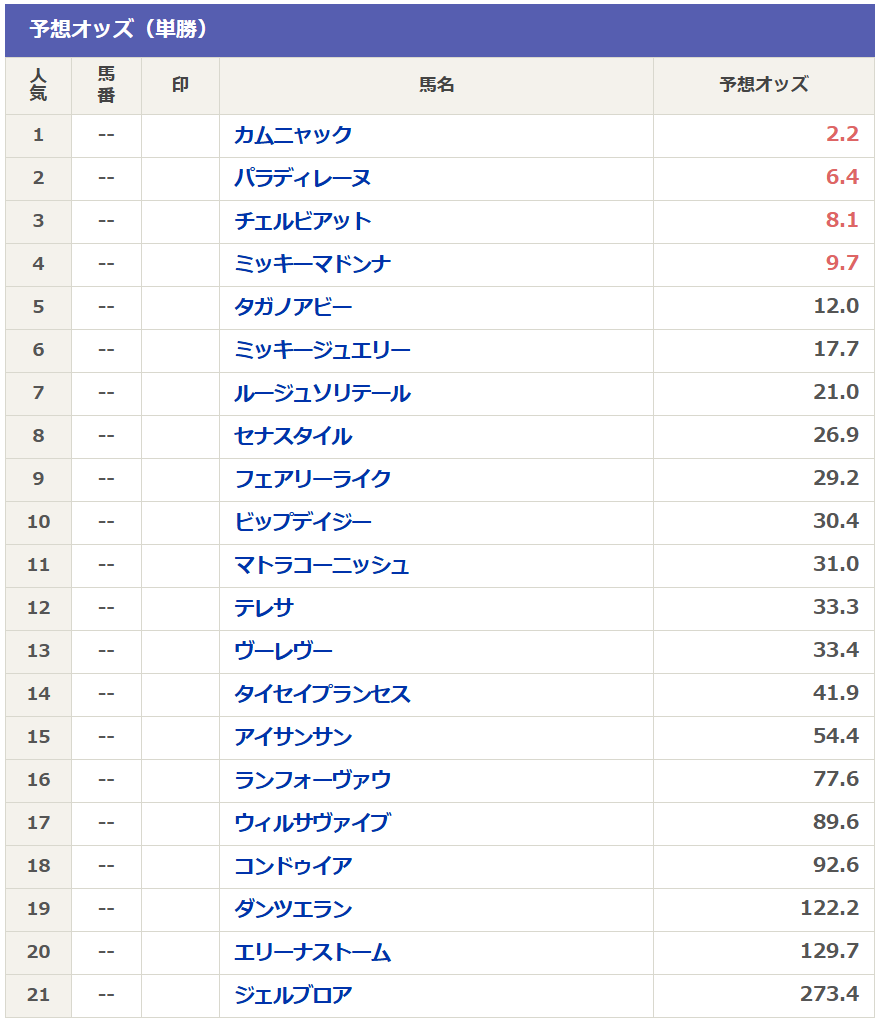The height and width of the screenshot is (1022, 881).
Task: Open the パラディレーヌ horse link
Action: click(303, 179)
